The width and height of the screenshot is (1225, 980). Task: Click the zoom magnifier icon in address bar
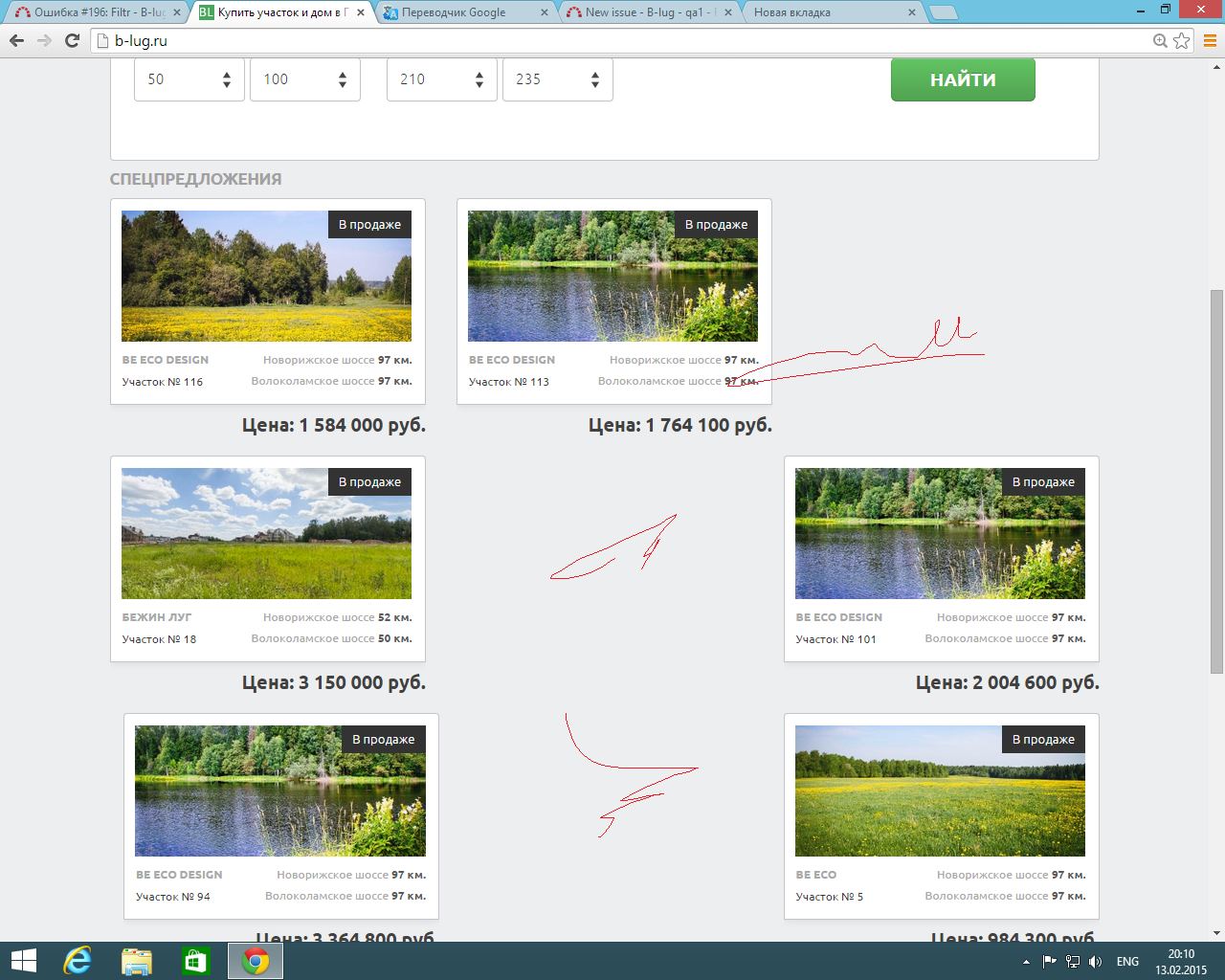coord(1160,40)
